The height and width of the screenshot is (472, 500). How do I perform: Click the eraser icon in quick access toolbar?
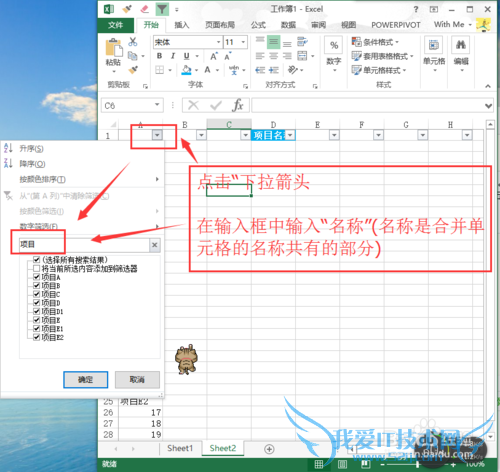(x=145, y=9)
